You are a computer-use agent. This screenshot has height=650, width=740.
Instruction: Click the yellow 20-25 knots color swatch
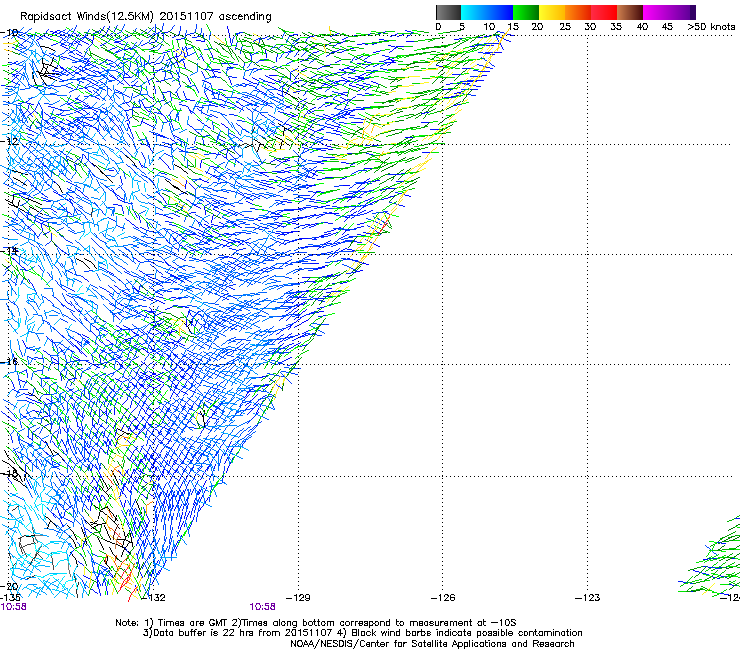552,12
